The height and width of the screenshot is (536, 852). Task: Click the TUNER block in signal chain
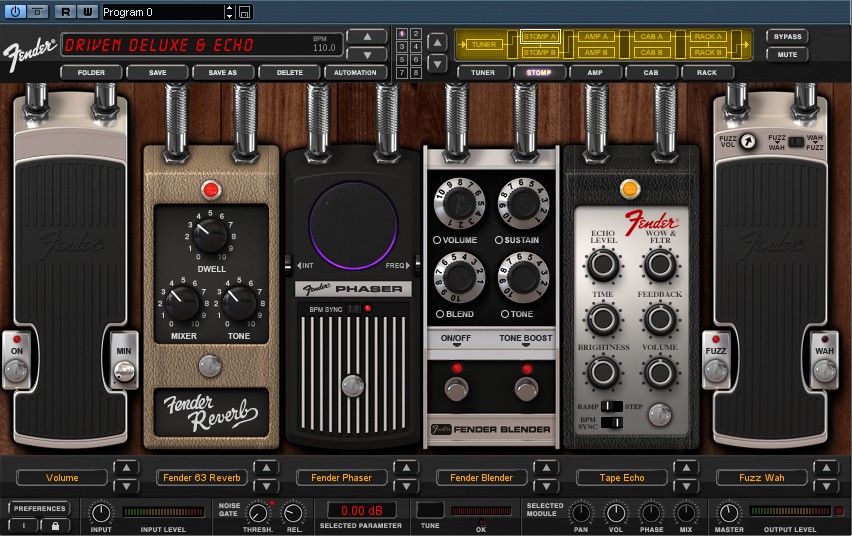pos(484,45)
